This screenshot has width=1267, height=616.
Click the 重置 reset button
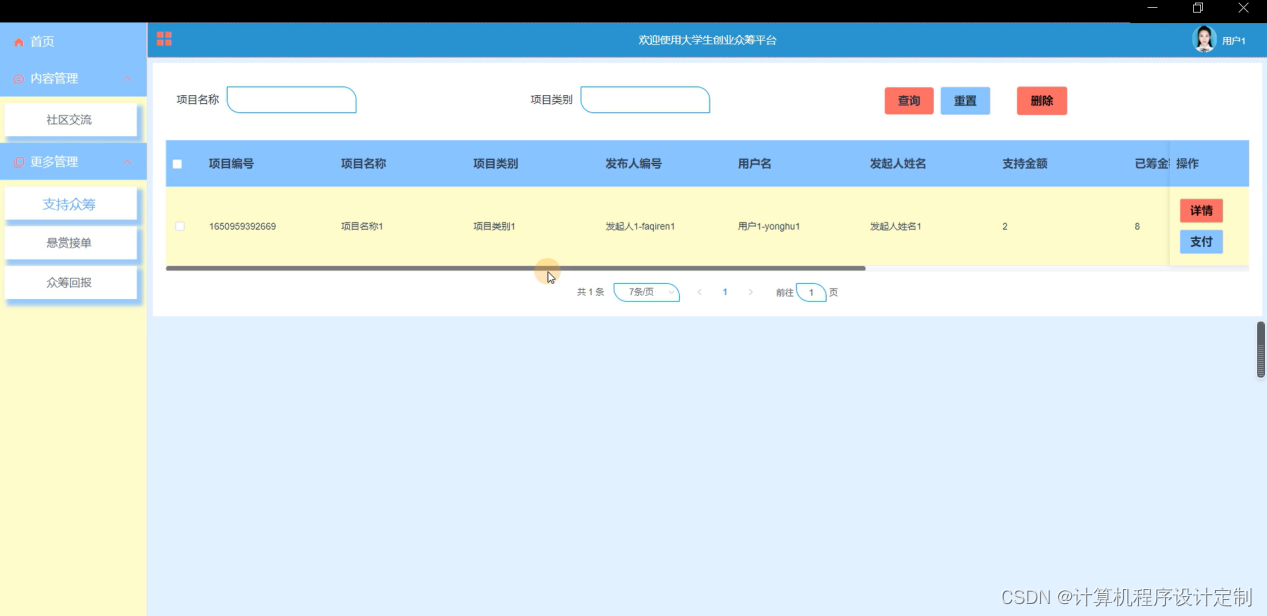(x=965, y=101)
